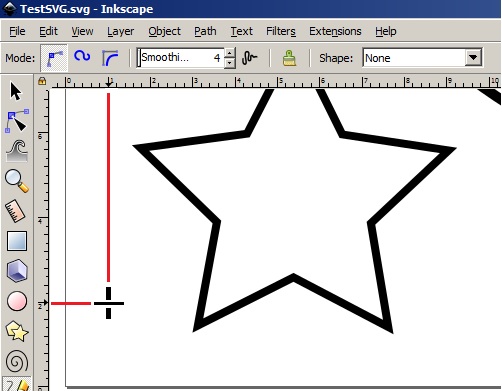502x391 pixels.
Task: Select the Node edit tool
Action: [17, 121]
